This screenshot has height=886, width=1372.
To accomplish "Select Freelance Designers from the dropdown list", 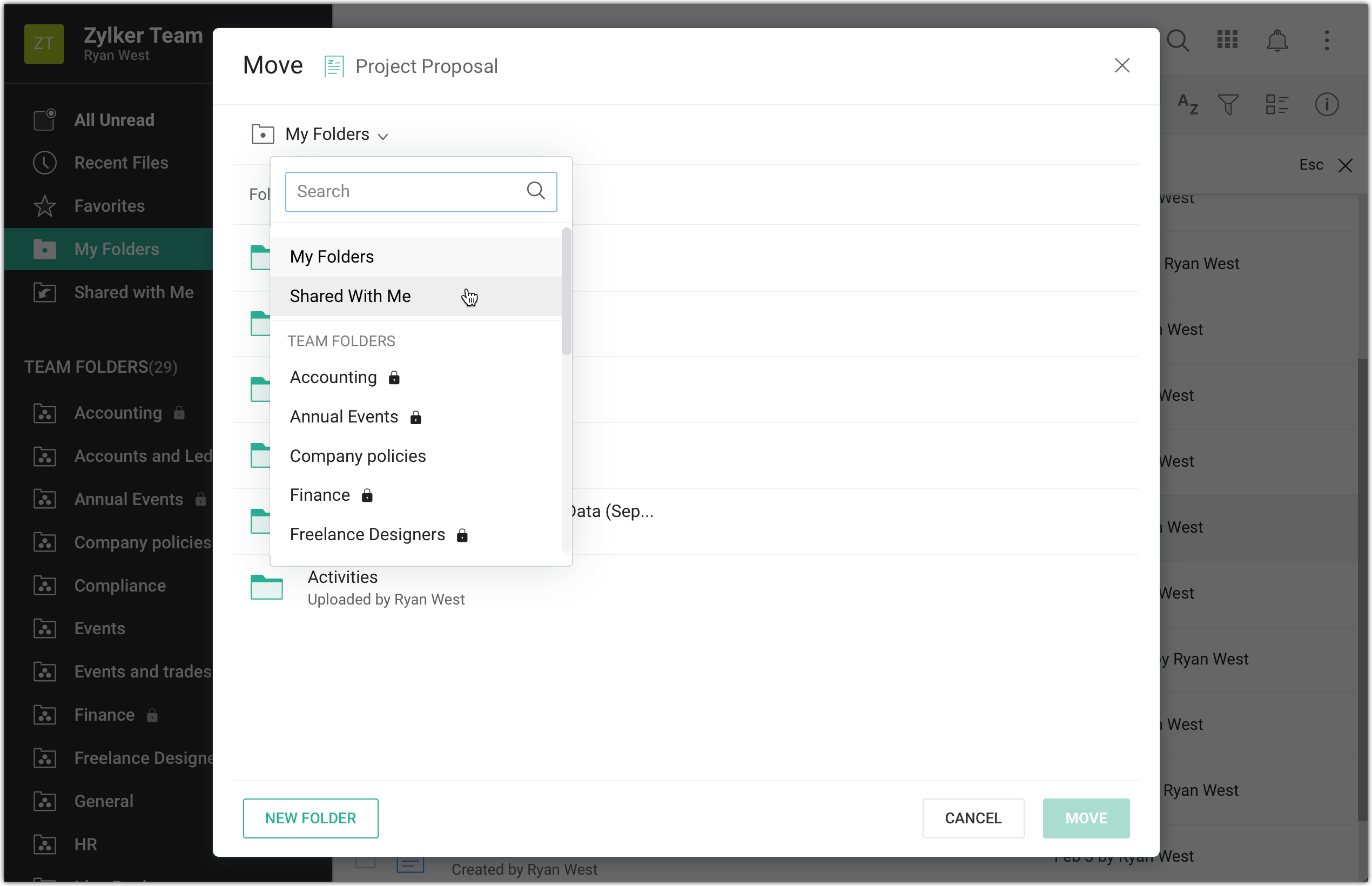I will click(x=368, y=535).
